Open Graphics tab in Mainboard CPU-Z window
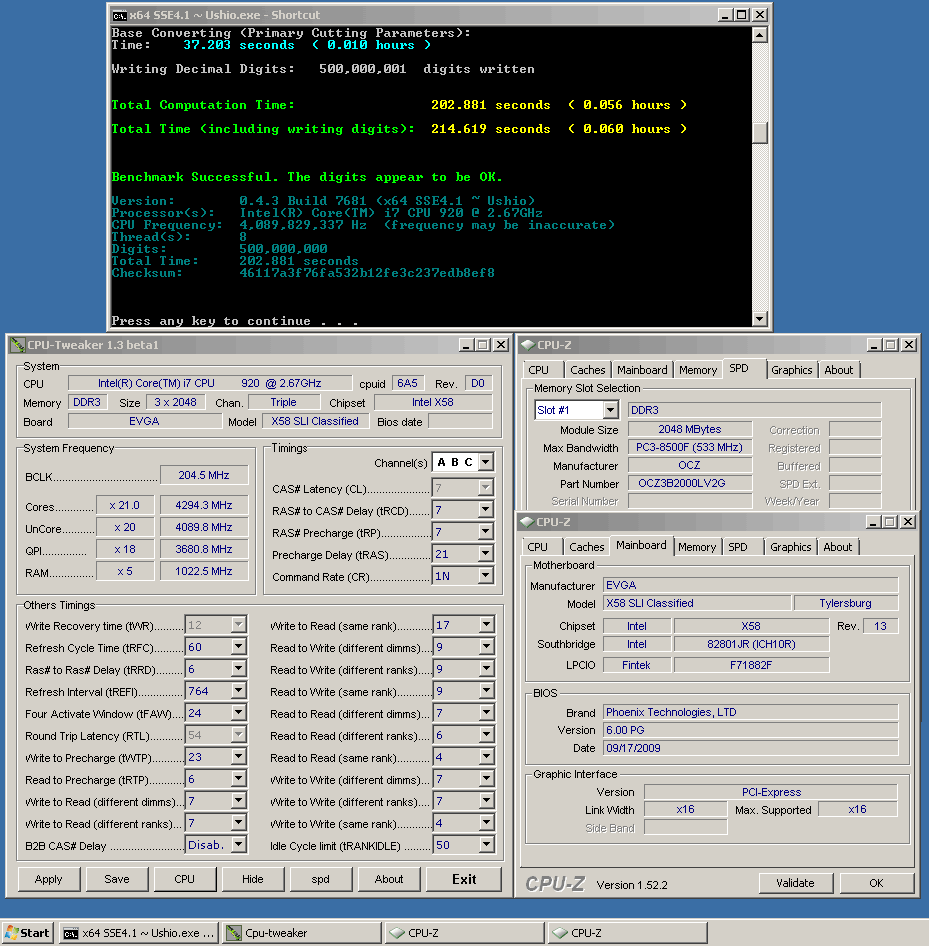Screen dimensions: 929x946 click(791, 547)
